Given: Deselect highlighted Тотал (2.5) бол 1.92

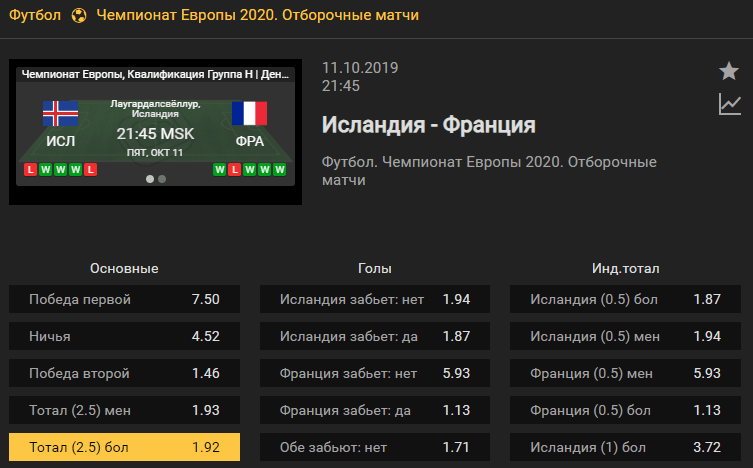Looking at the screenshot, I should point(124,447).
